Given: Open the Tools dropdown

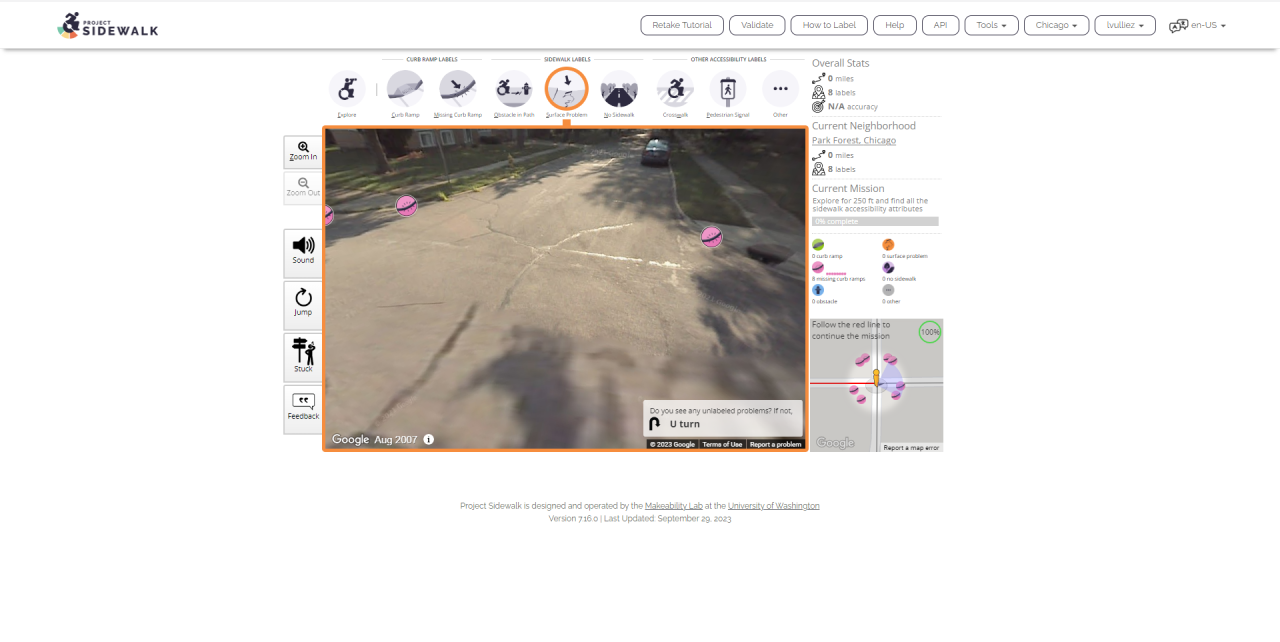Looking at the screenshot, I should pyautogui.click(x=992, y=25).
